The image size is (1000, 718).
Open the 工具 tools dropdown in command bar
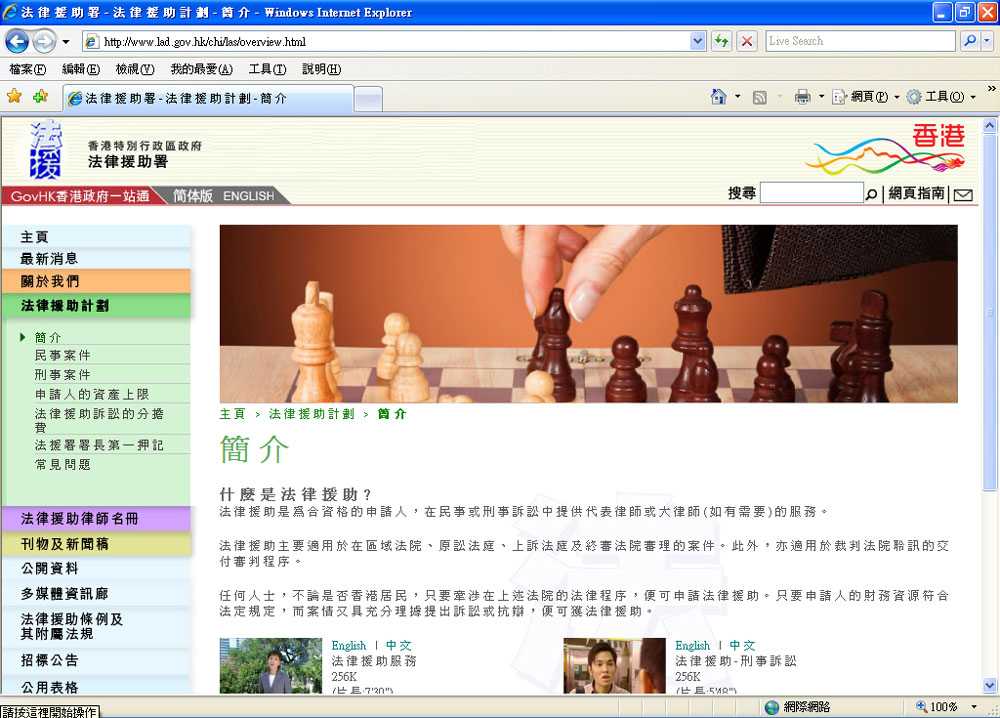(941, 97)
